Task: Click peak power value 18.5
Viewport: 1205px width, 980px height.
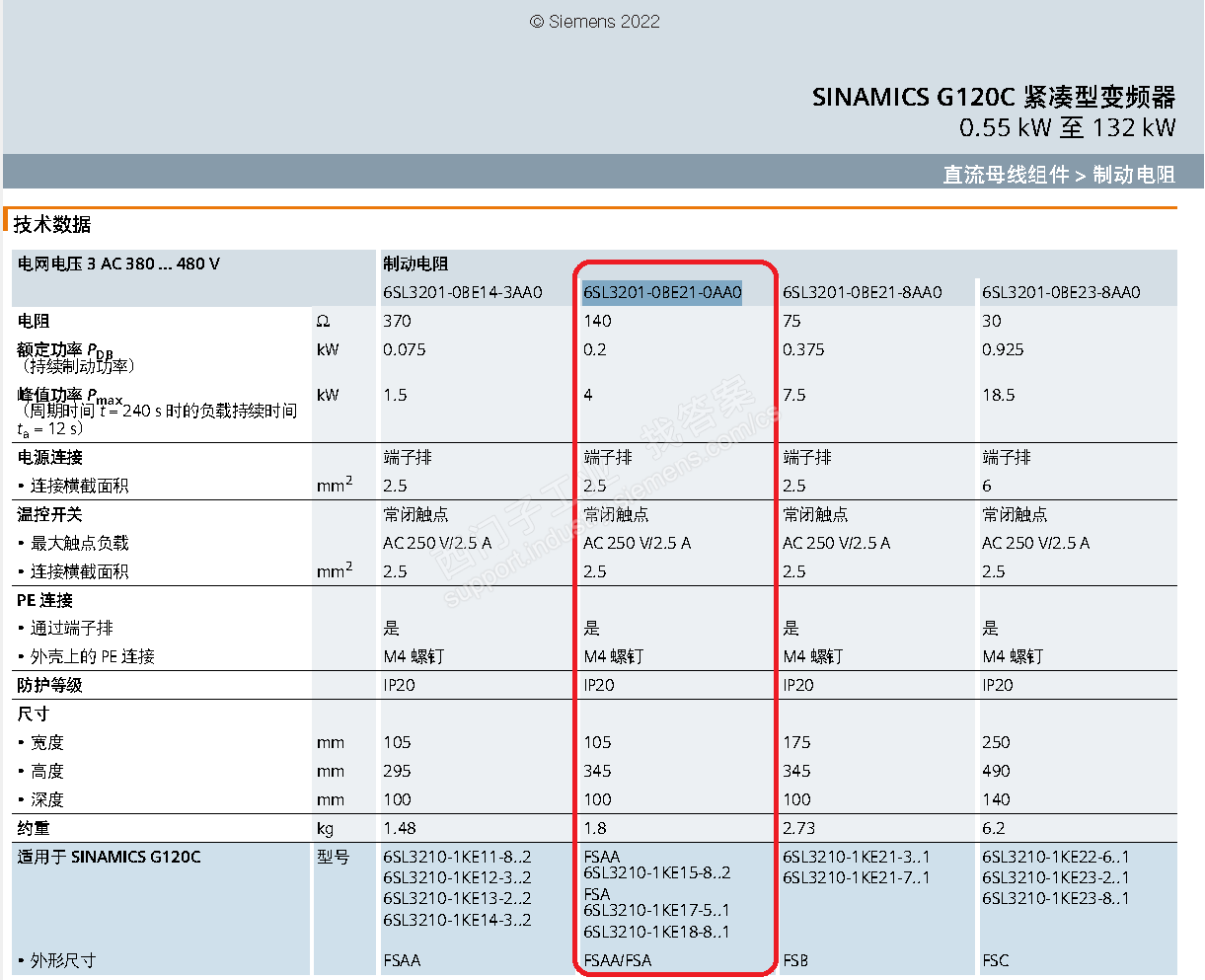Action: pyautogui.click(x=998, y=395)
